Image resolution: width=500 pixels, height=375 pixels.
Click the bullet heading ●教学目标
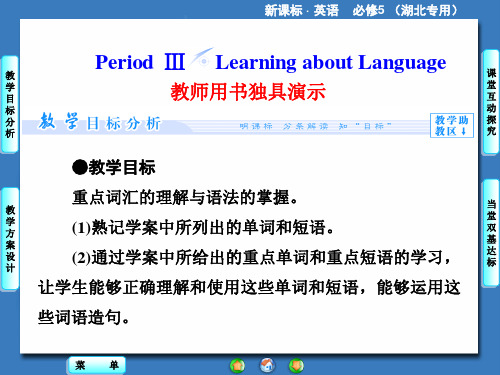(114, 167)
